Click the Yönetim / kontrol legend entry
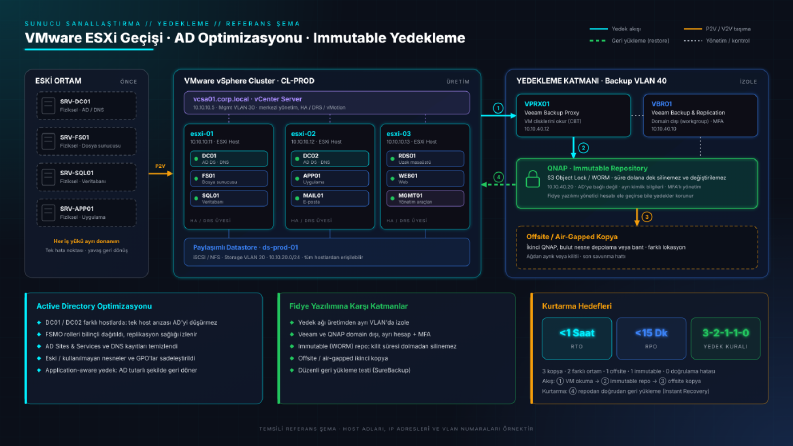This screenshot has width=793, height=446. click(717, 41)
